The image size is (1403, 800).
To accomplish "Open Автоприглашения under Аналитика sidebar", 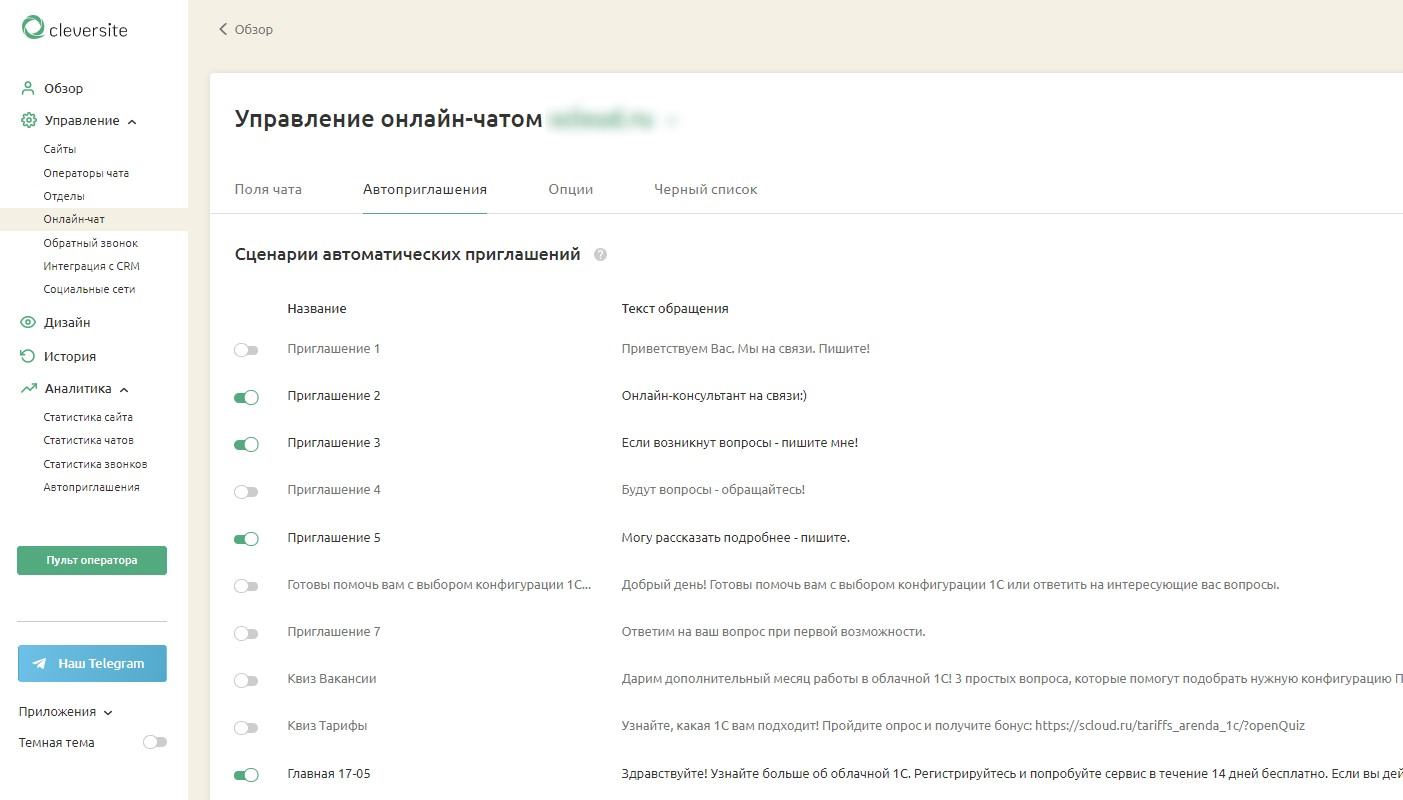I will click(x=91, y=487).
